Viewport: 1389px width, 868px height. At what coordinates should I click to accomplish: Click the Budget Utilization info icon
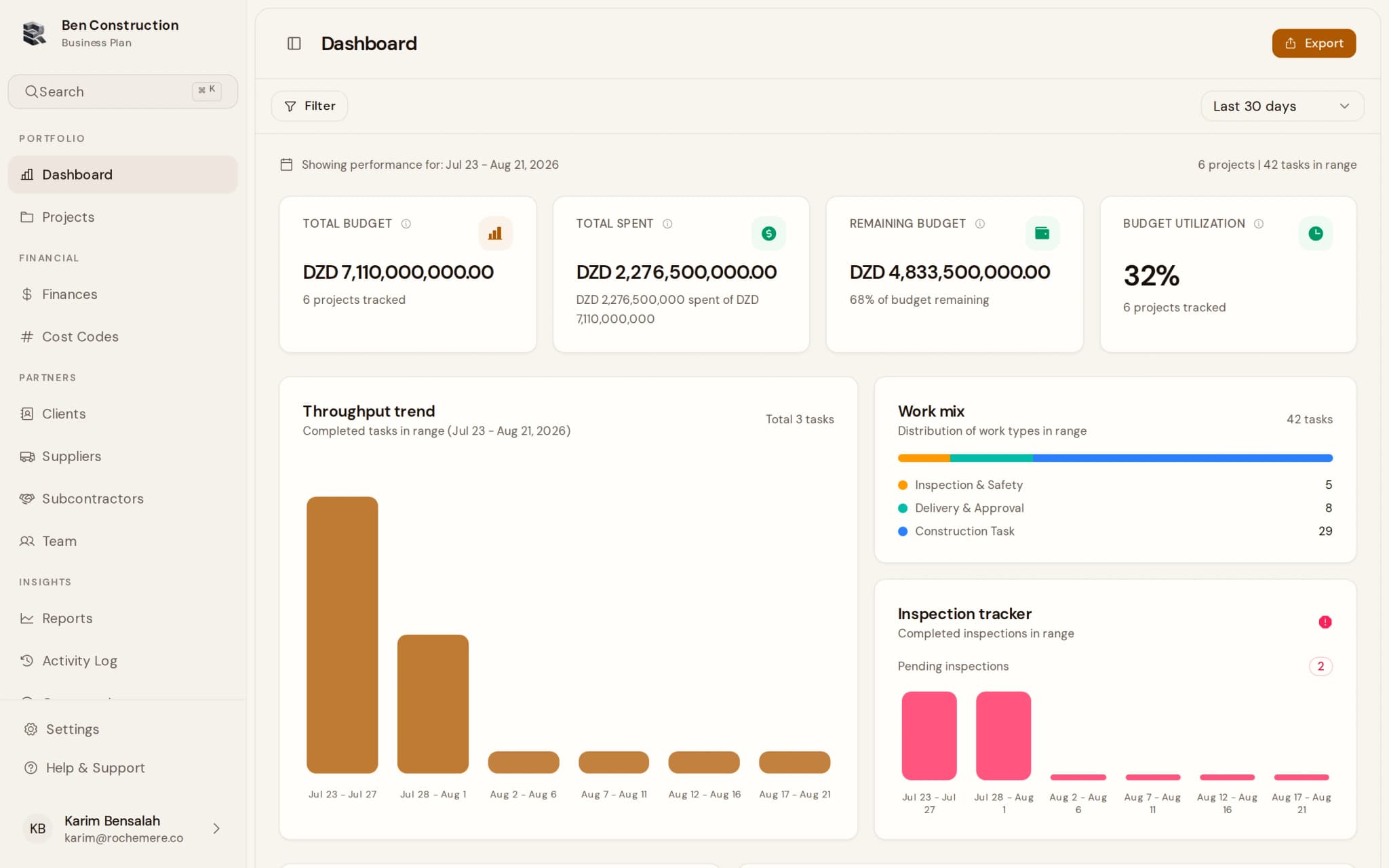click(x=1259, y=224)
